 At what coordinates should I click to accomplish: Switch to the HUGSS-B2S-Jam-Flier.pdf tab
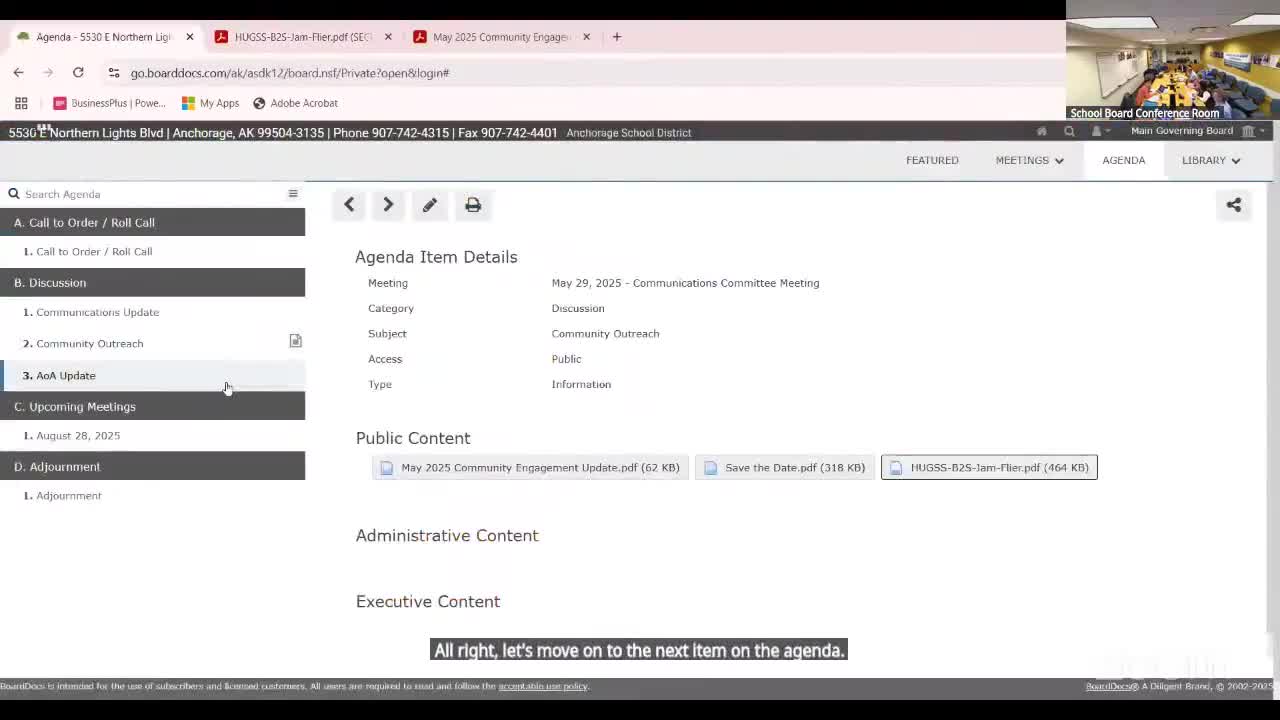click(303, 37)
